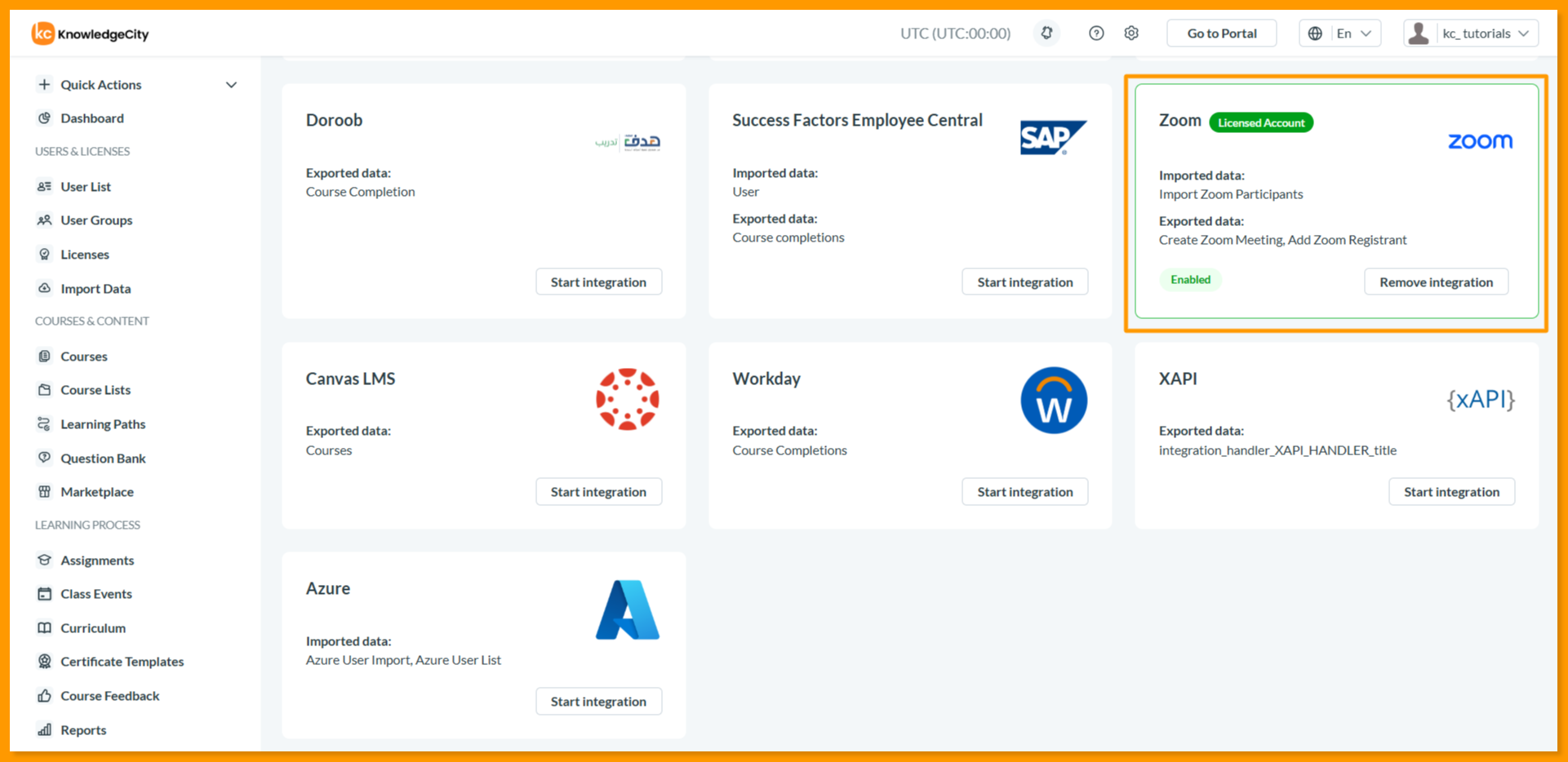Go to Learning Paths
Viewport: 1568px width, 762px height.
pyautogui.click(x=103, y=424)
